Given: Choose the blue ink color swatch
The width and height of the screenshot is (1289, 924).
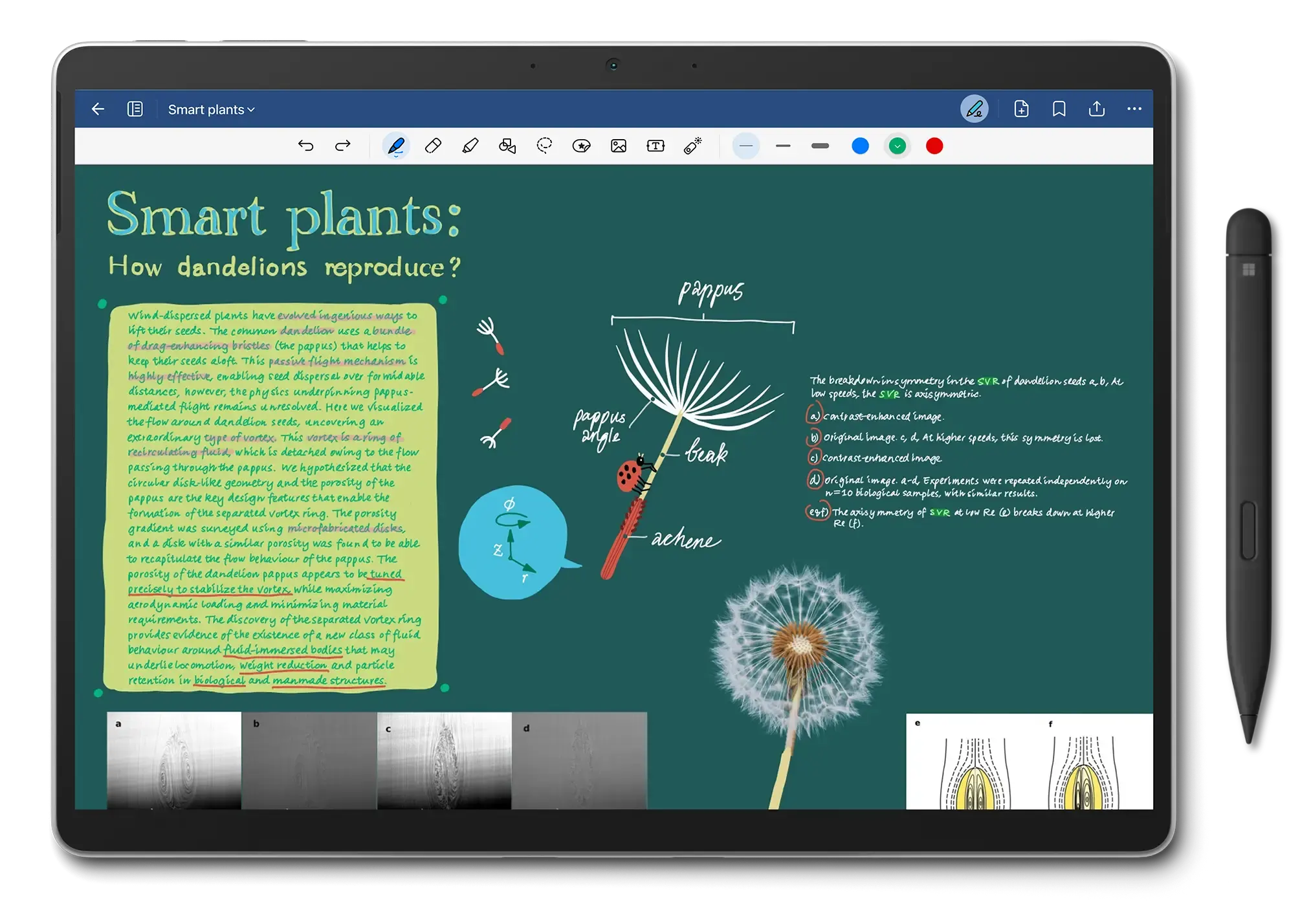Looking at the screenshot, I should [860, 146].
